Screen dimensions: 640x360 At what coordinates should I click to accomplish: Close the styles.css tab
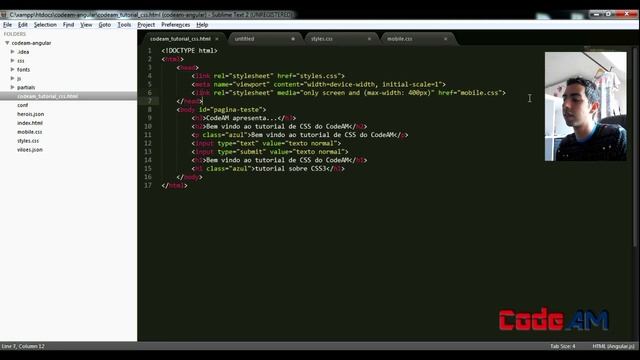369,39
